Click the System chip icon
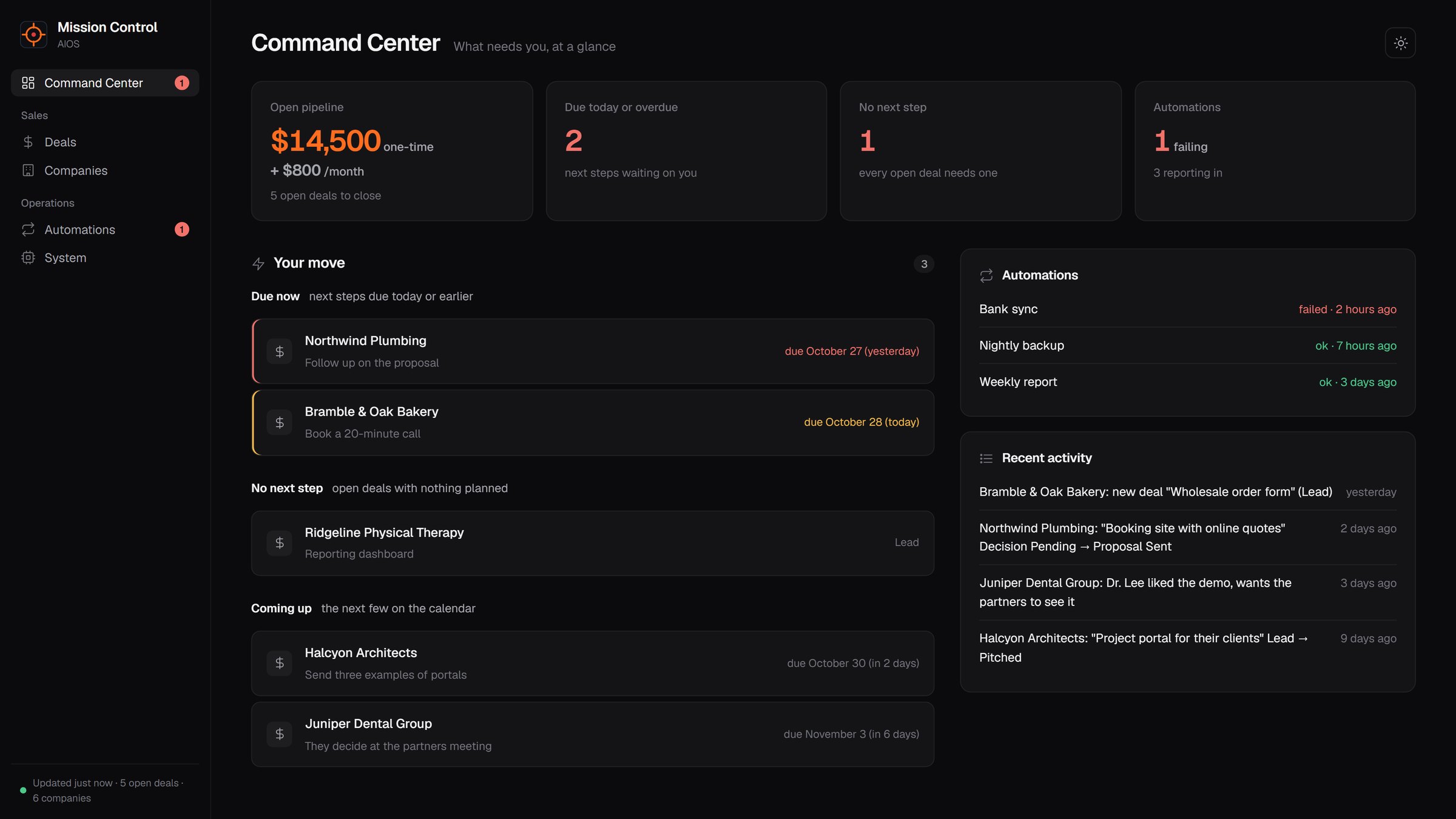 [x=28, y=258]
